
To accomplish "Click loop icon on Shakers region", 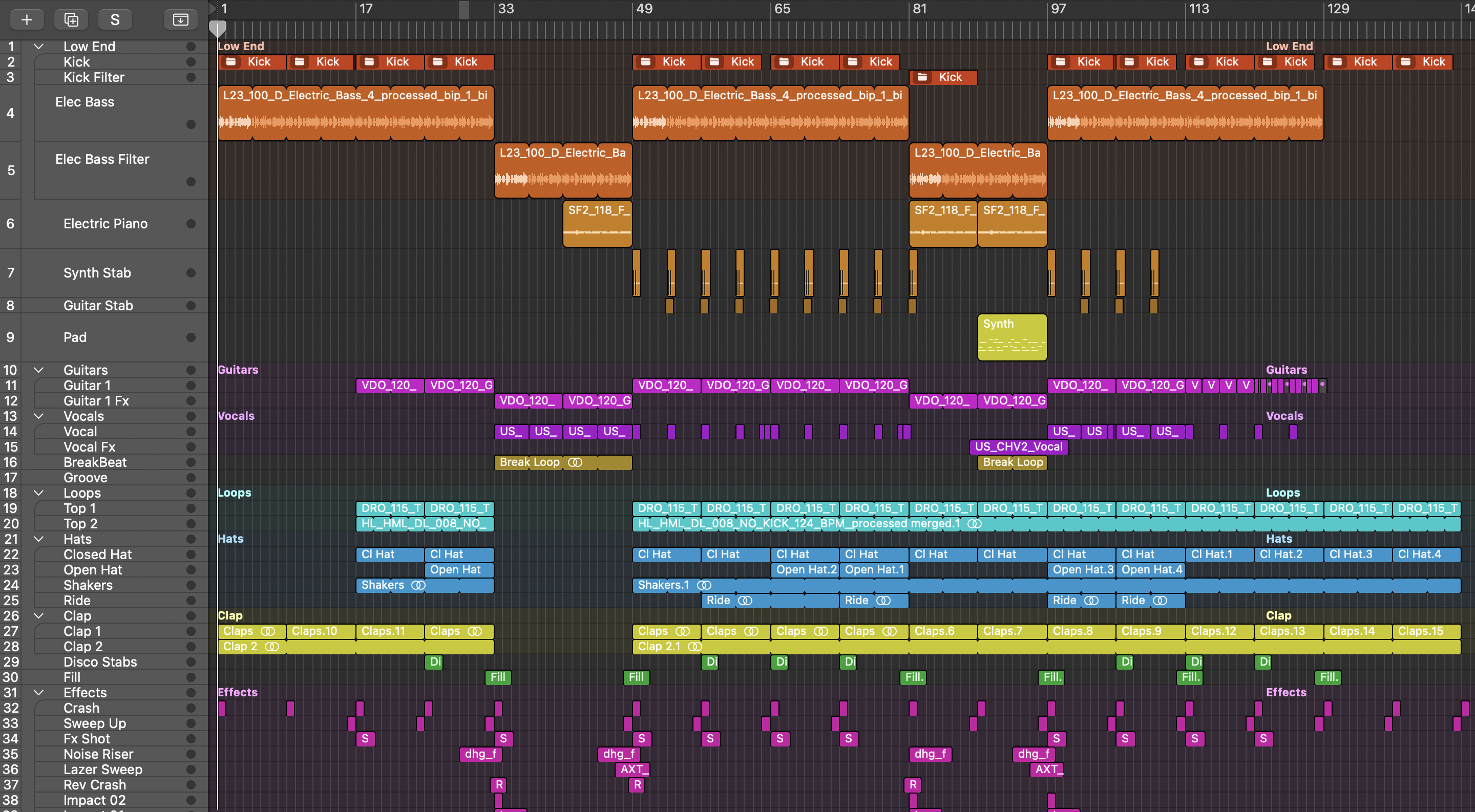I will point(418,585).
